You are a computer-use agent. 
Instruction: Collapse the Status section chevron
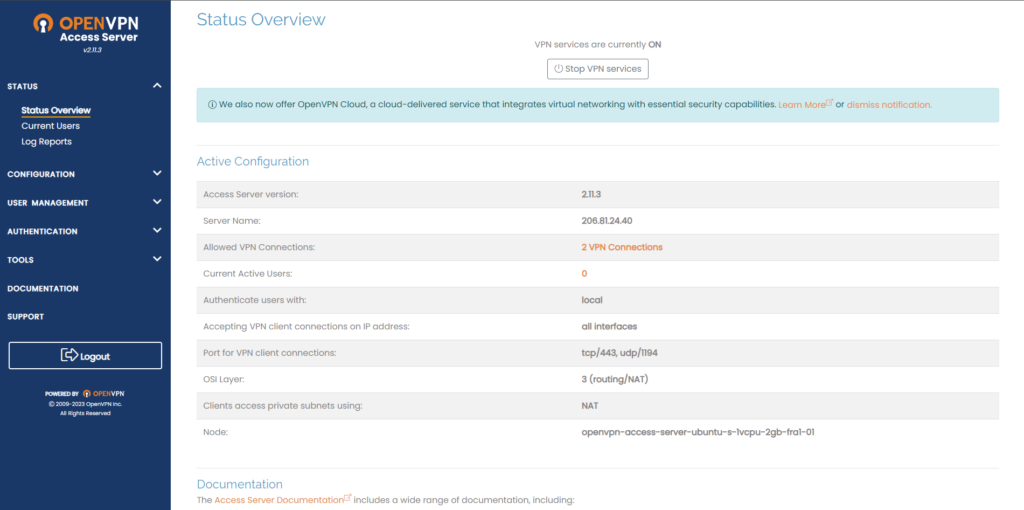[157, 86]
